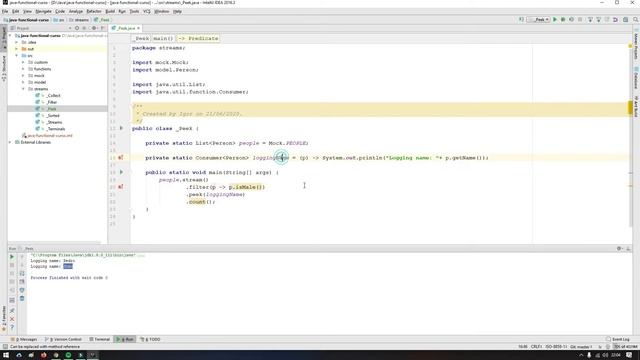Click run gutter arrow beside class _Peek
The height and width of the screenshot is (360, 640).
click(121, 128)
